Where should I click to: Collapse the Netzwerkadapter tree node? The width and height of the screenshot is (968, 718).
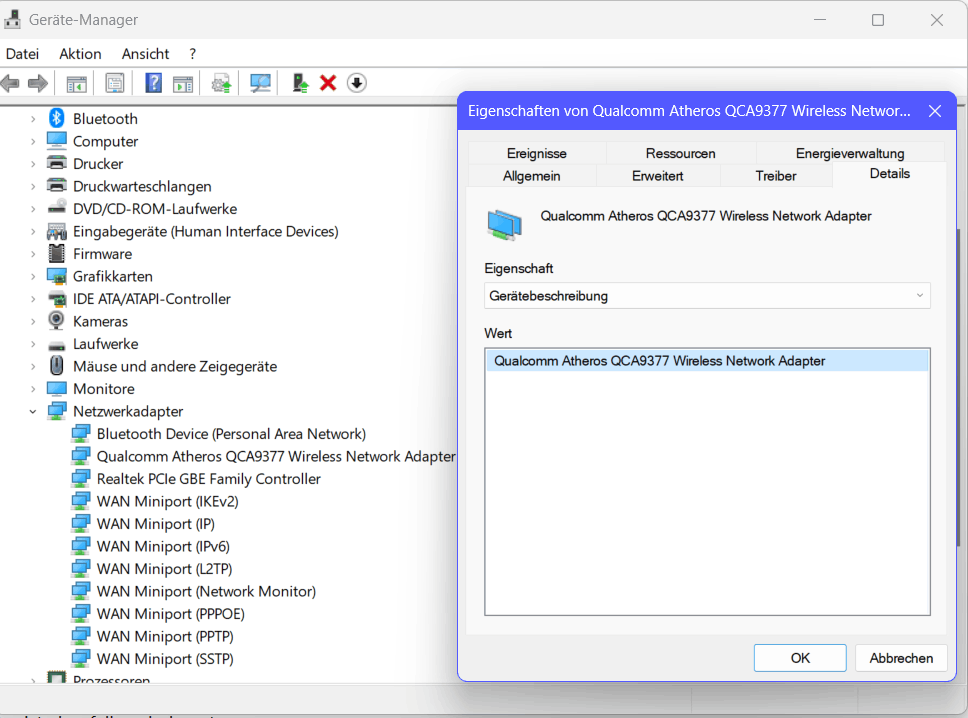pyautogui.click(x=33, y=411)
